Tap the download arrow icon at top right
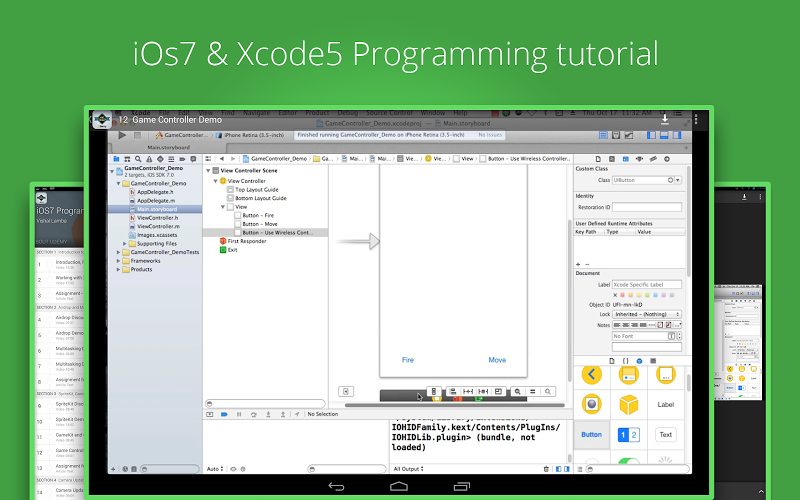 pos(665,120)
